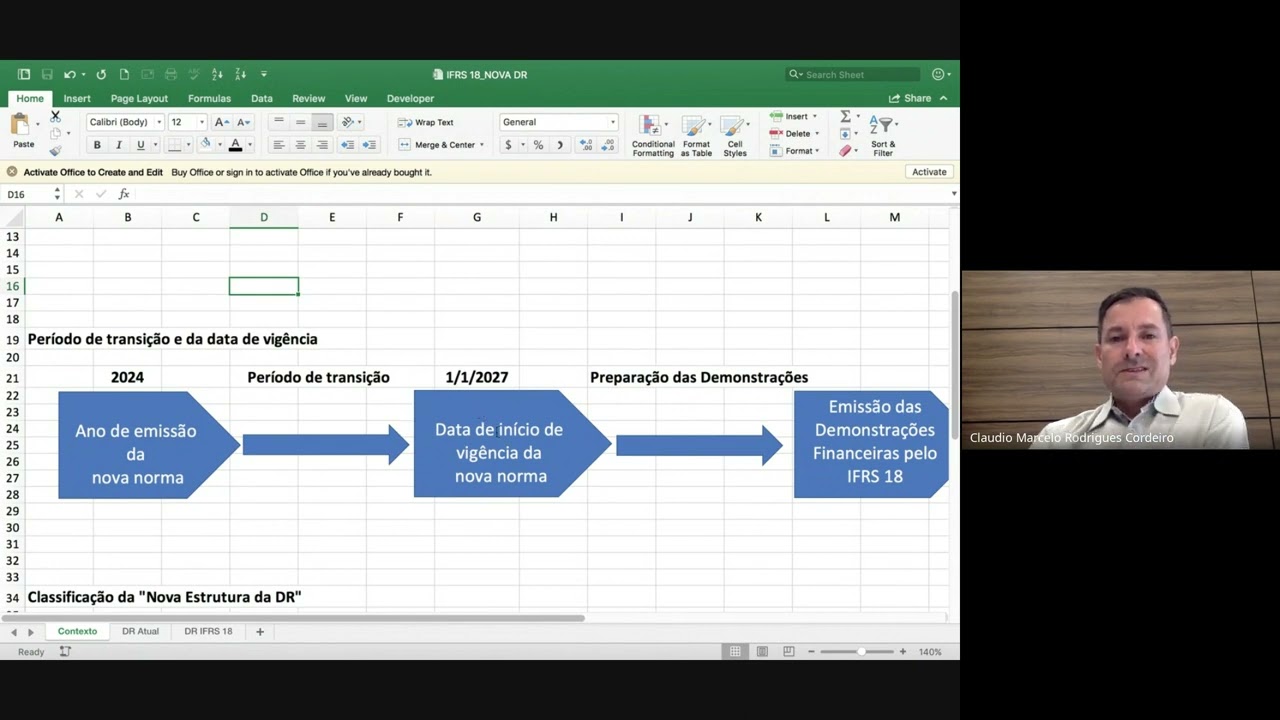This screenshot has height=720, width=1280.
Task: Toggle bottom vertical alignment
Action: (322, 122)
